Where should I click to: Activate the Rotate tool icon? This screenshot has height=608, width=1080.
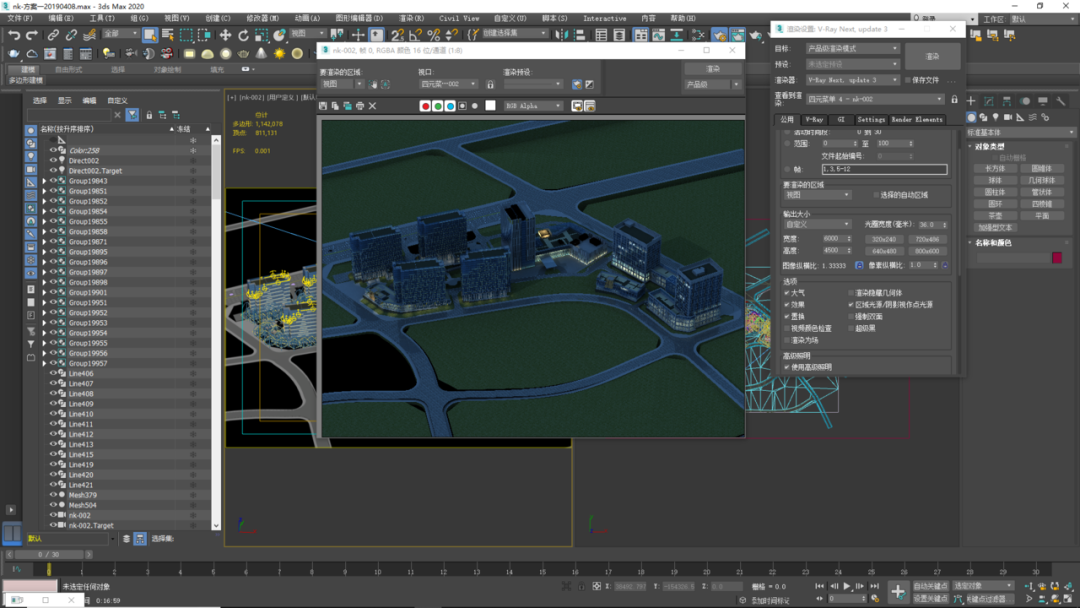click(x=243, y=34)
